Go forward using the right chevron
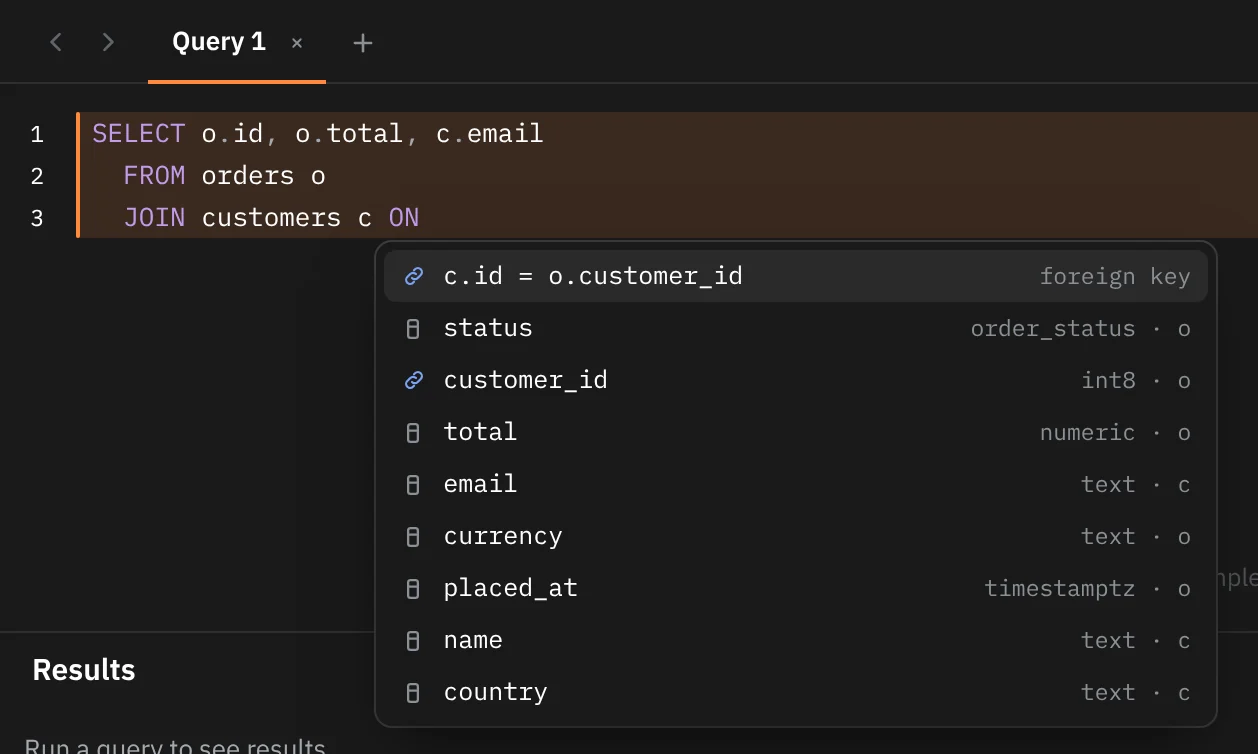 [x=108, y=42]
